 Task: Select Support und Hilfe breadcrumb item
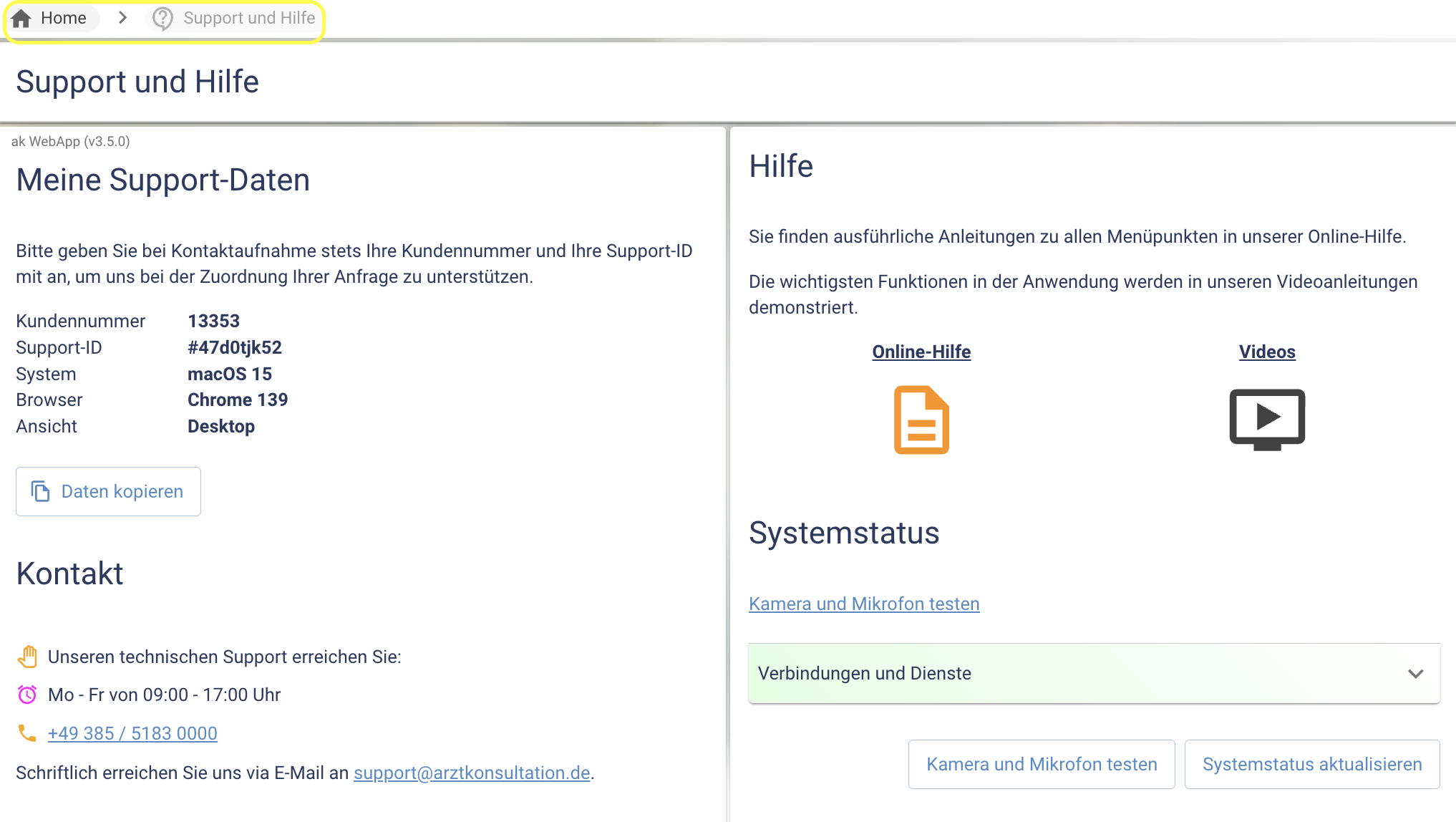tap(248, 18)
